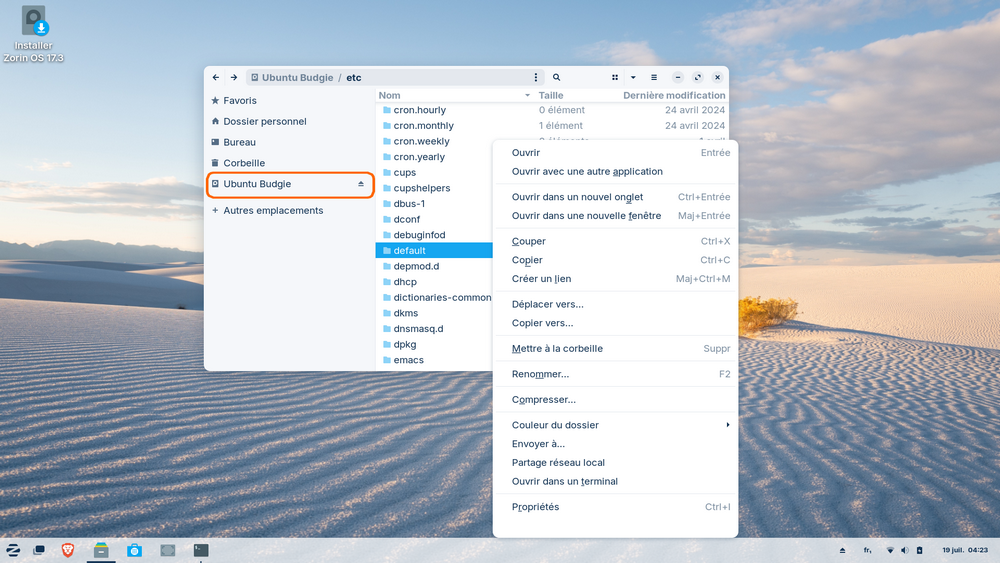
Task: Expand the view options dropdown arrow
Action: click(633, 77)
